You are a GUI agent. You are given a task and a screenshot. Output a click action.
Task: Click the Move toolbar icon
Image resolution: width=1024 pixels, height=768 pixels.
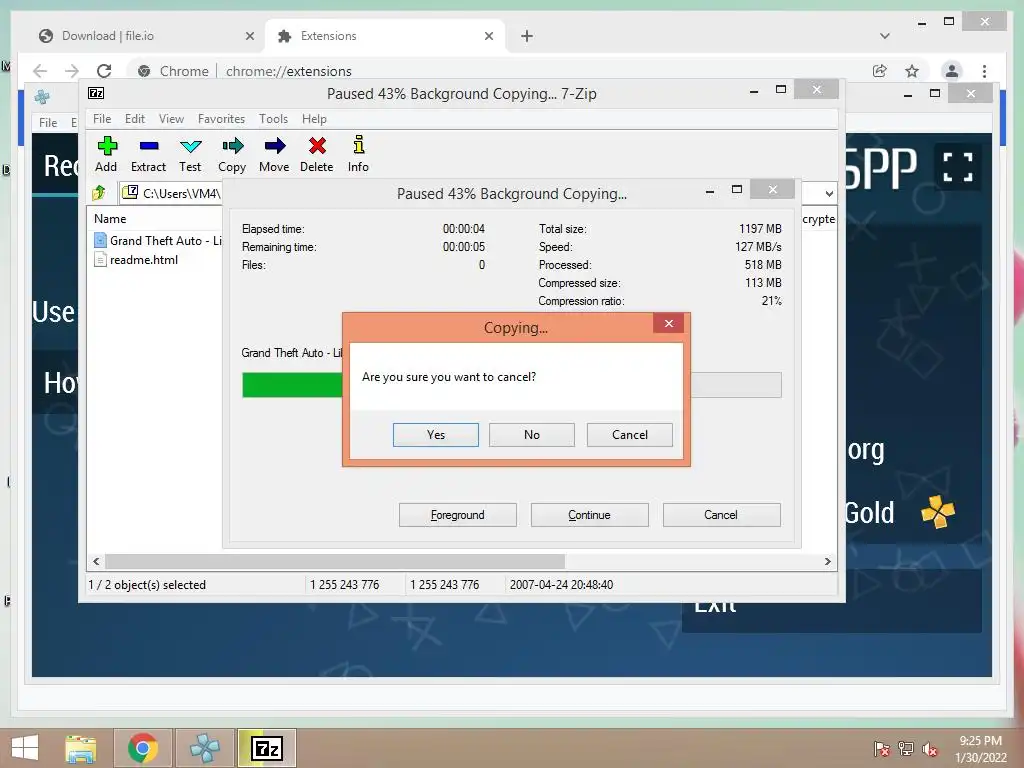click(x=274, y=146)
